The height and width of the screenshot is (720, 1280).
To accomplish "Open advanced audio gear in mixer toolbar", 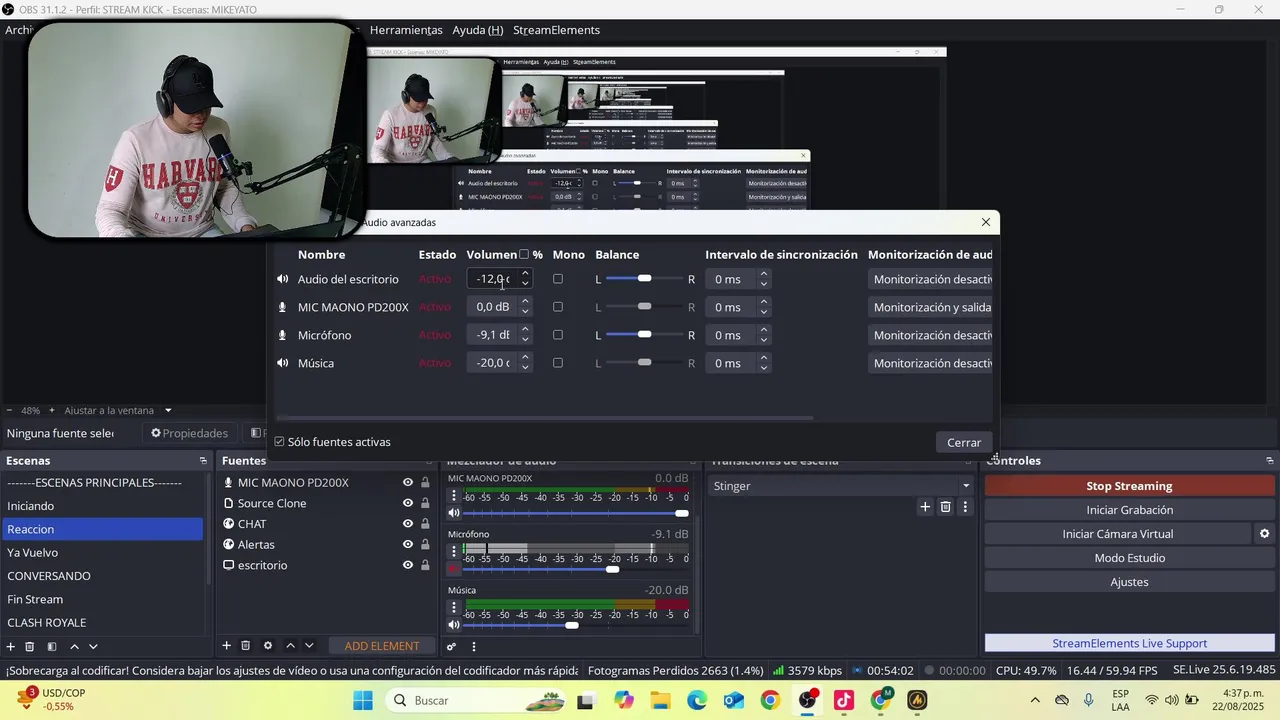I will tap(452, 647).
